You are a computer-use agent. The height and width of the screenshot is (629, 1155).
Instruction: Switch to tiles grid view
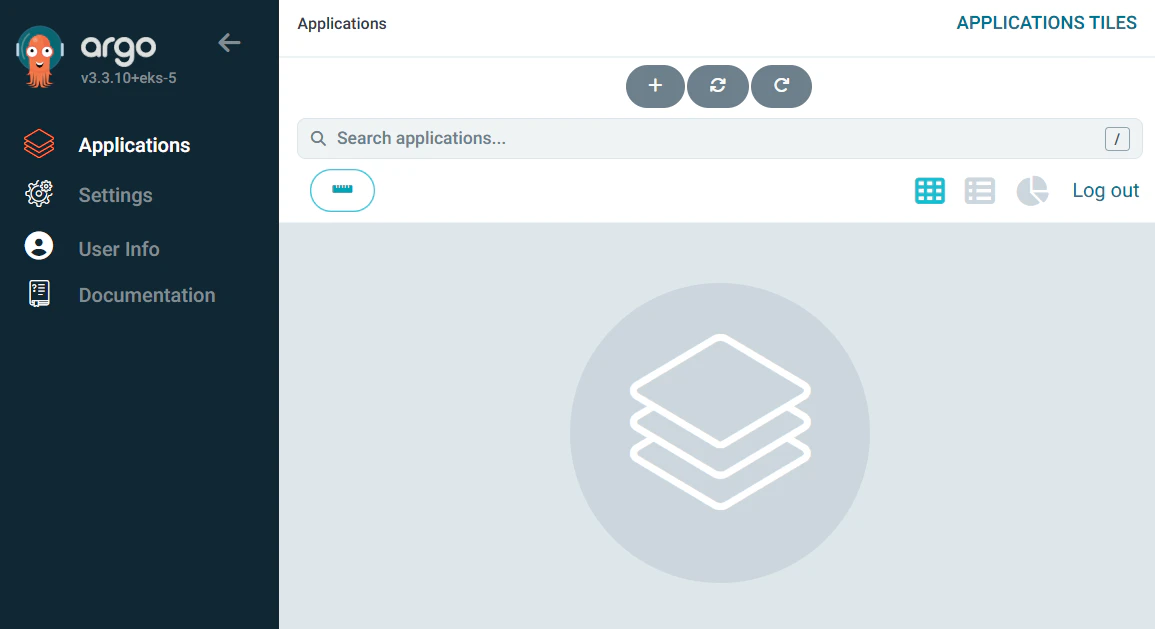click(930, 191)
